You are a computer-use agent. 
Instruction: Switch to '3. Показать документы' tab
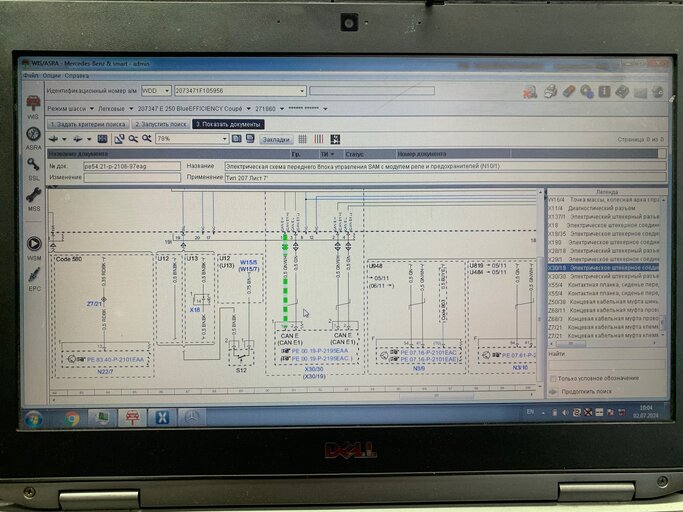tap(228, 124)
